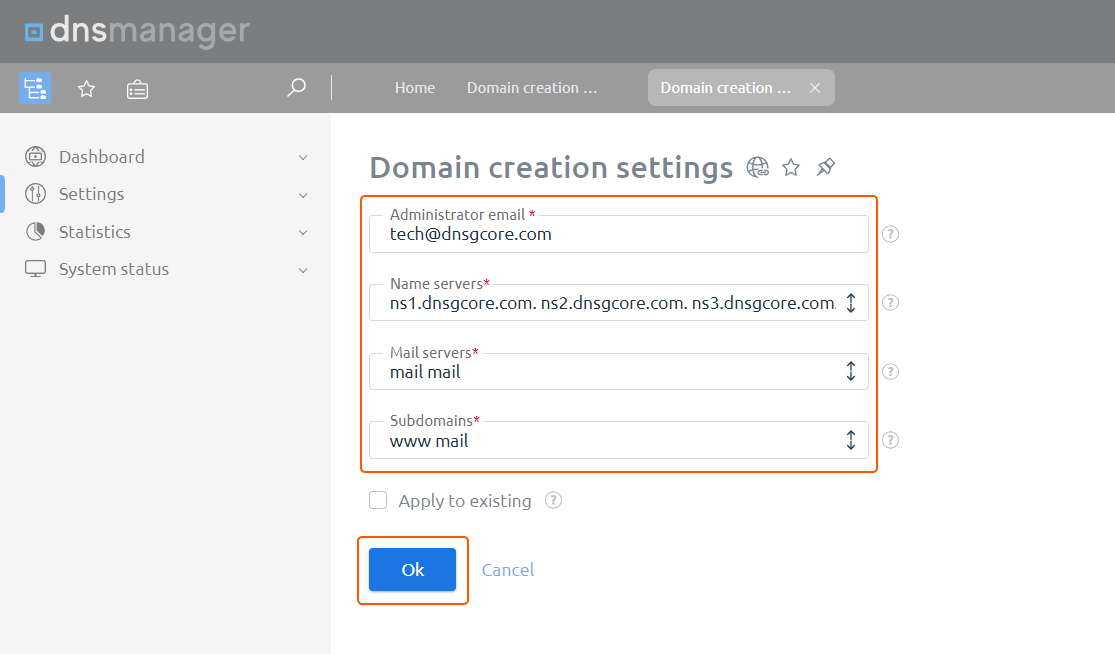
Task: Expand the Name servers field
Action: point(850,303)
